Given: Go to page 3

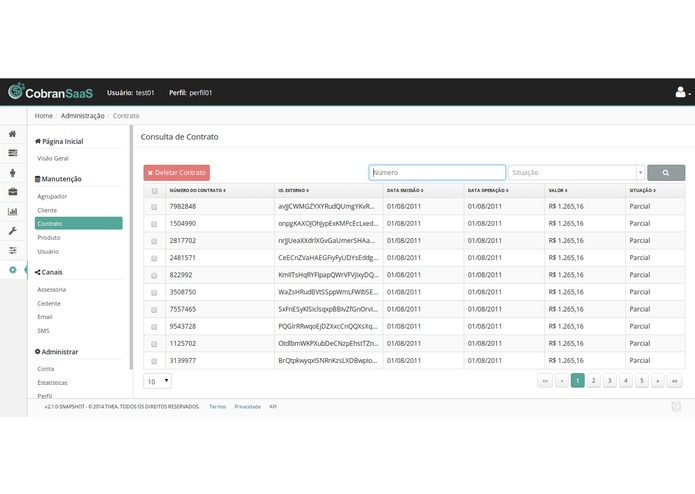Looking at the screenshot, I should coord(609,381).
